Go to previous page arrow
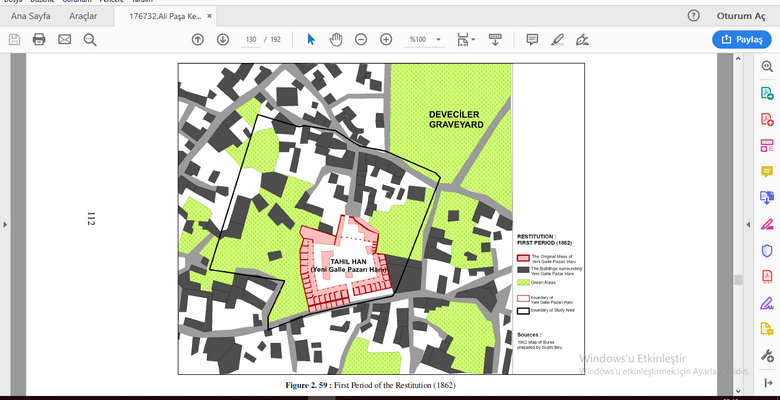Viewport: 780px width, 400px height. pyautogui.click(x=197, y=39)
